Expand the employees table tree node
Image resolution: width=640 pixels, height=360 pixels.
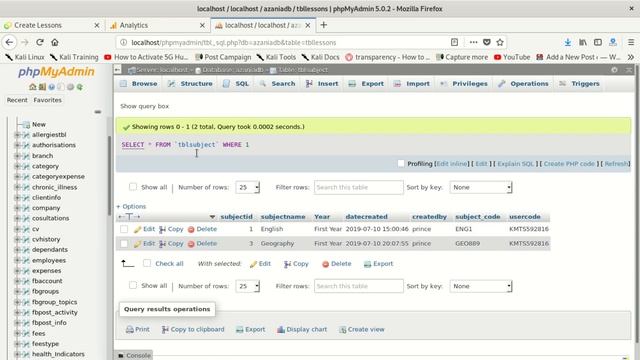(x=17, y=260)
